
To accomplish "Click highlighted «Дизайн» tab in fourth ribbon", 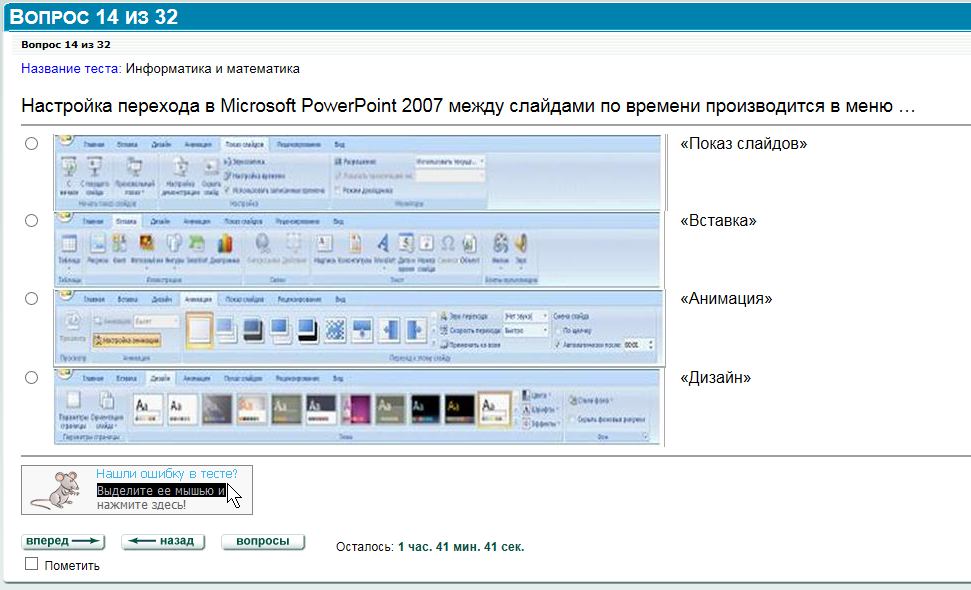I will pyautogui.click(x=160, y=378).
